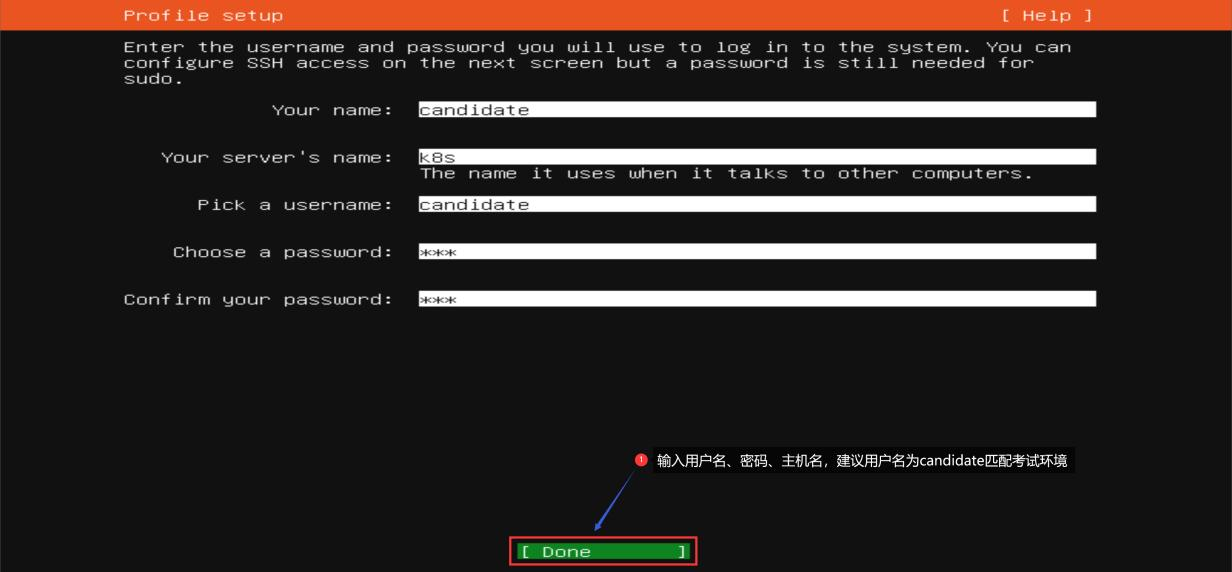1232x572 pixels.
Task: Select the server's name field containing k8s
Action: click(757, 157)
